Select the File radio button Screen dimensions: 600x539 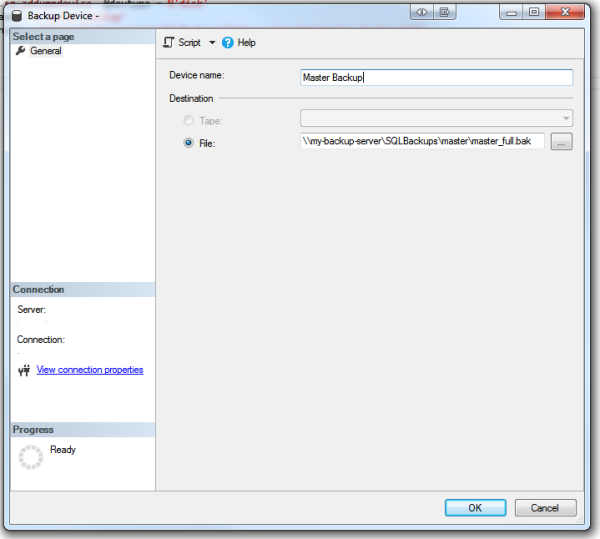[189, 143]
